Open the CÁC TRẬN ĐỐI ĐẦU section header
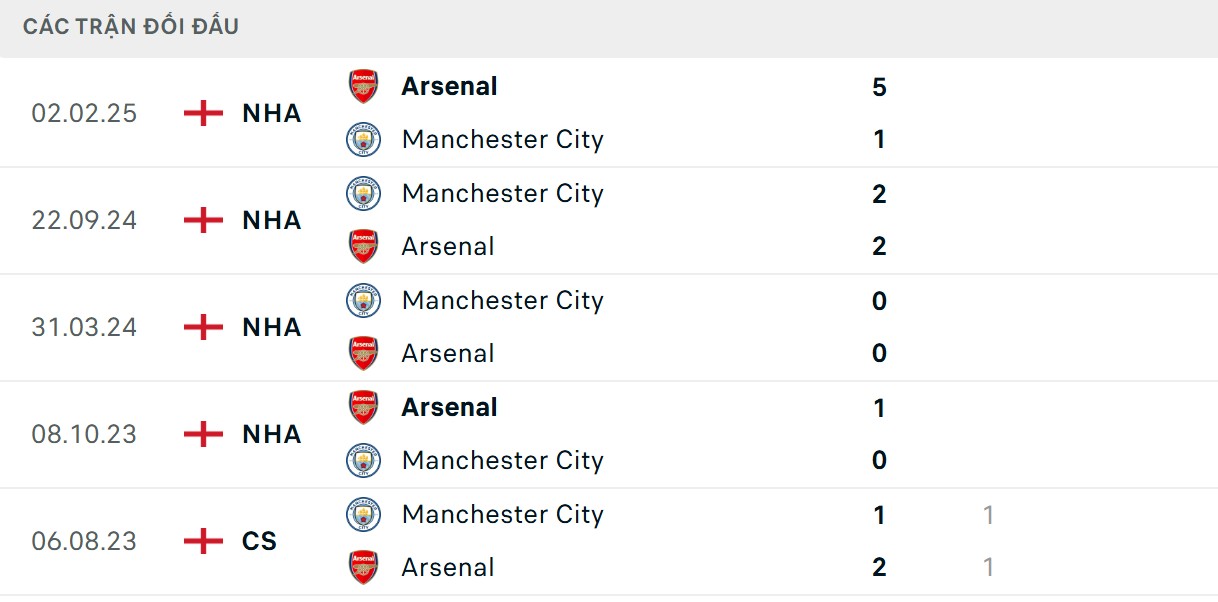 130,26
